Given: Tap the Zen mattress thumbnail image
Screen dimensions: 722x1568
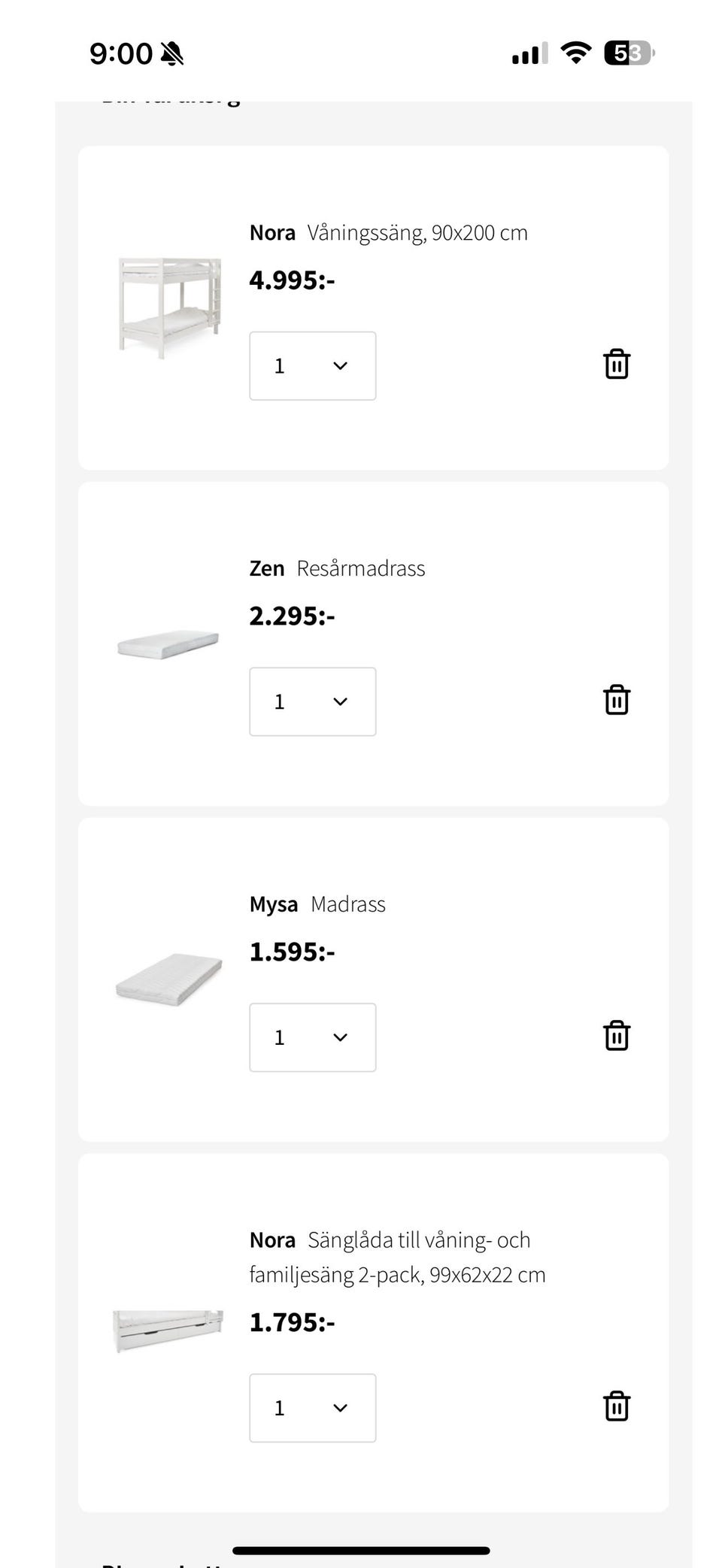Looking at the screenshot, I should click(x=168, y=644).
